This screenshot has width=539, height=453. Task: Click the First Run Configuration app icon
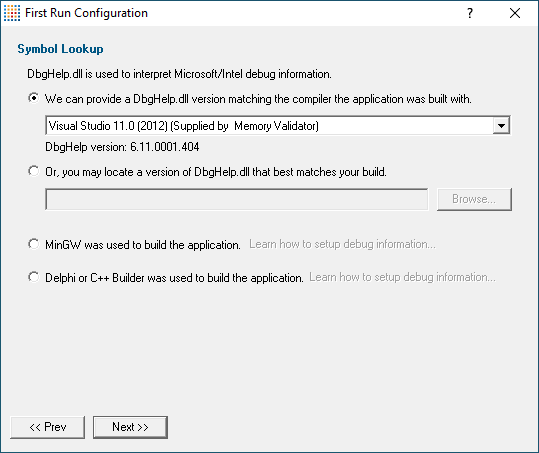[x=12, y=13]
